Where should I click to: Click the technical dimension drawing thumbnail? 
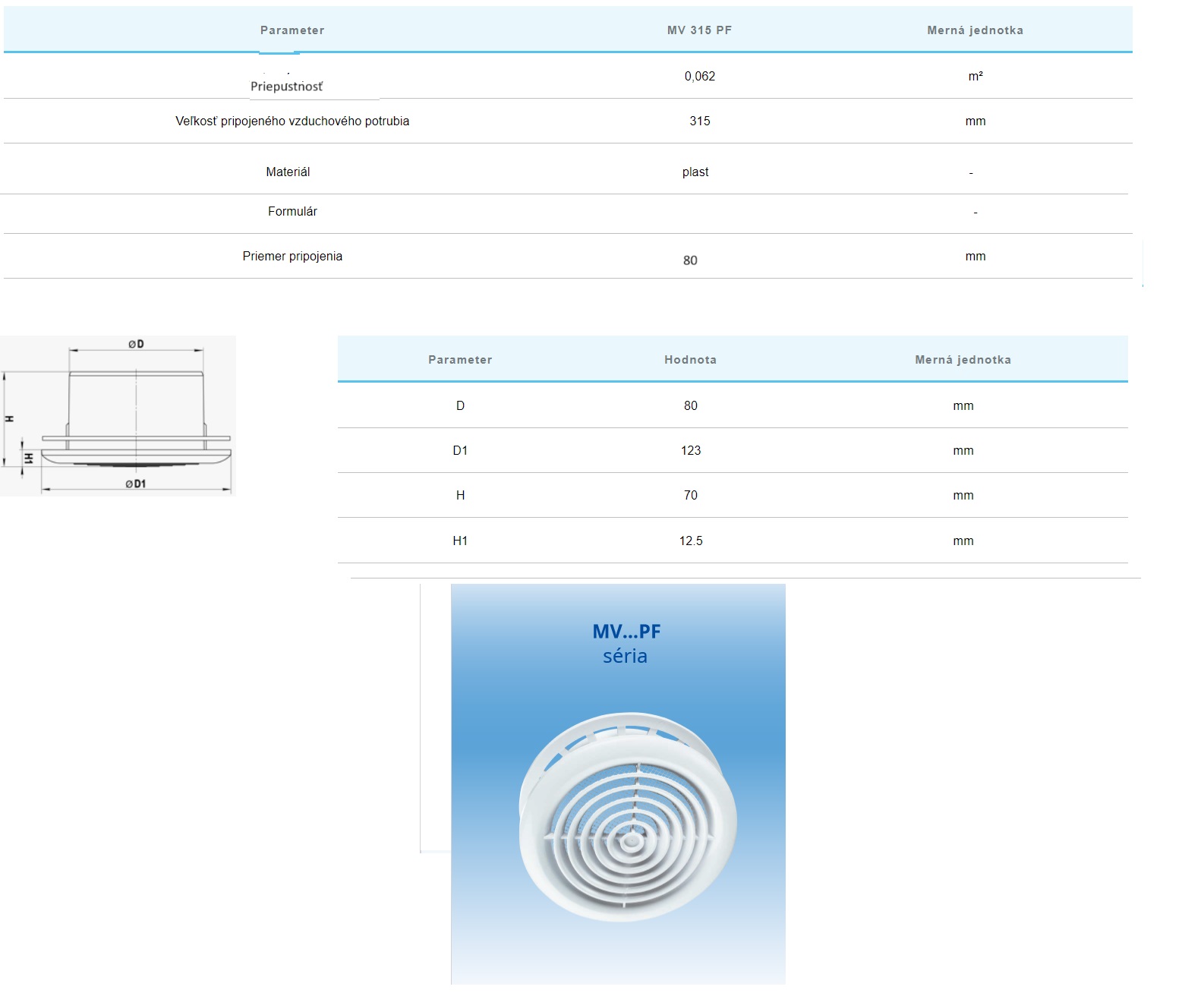pos(118,415)
